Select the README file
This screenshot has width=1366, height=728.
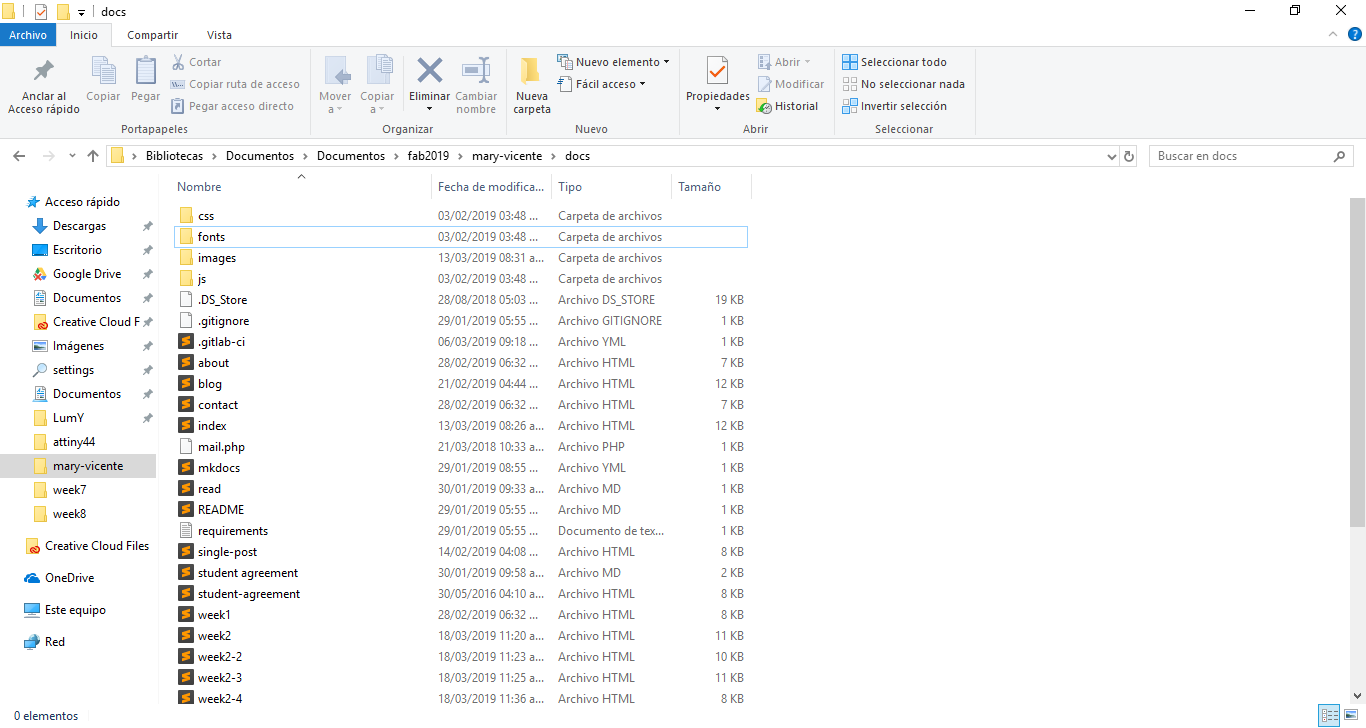tap(460, 510)
